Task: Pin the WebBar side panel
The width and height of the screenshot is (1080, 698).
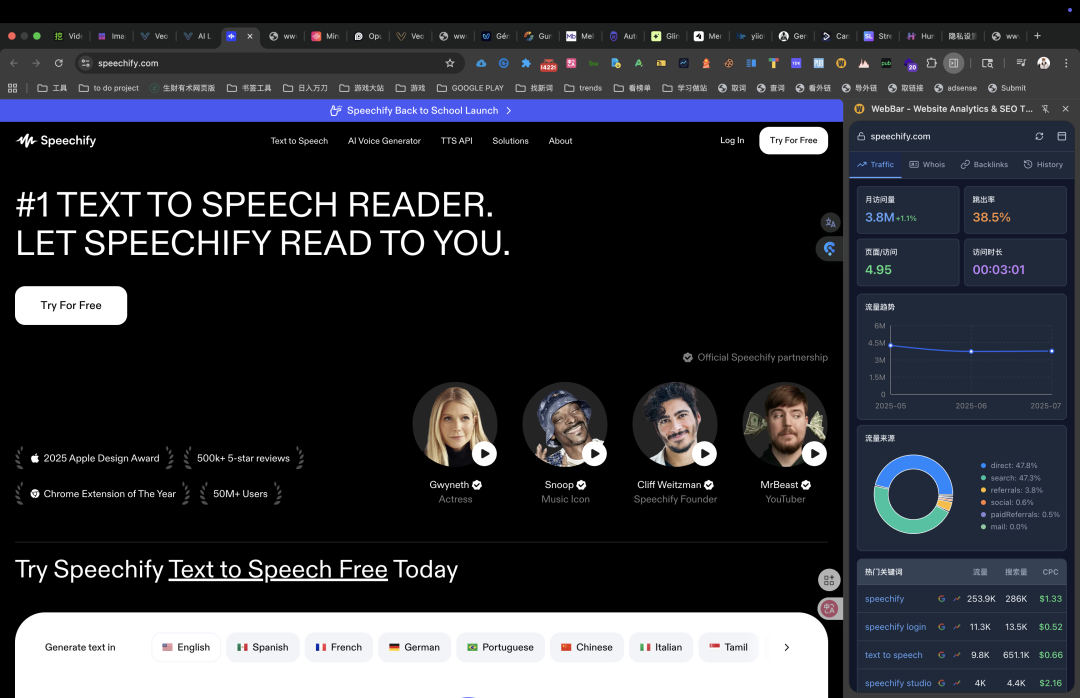Action: (1045, 109)
